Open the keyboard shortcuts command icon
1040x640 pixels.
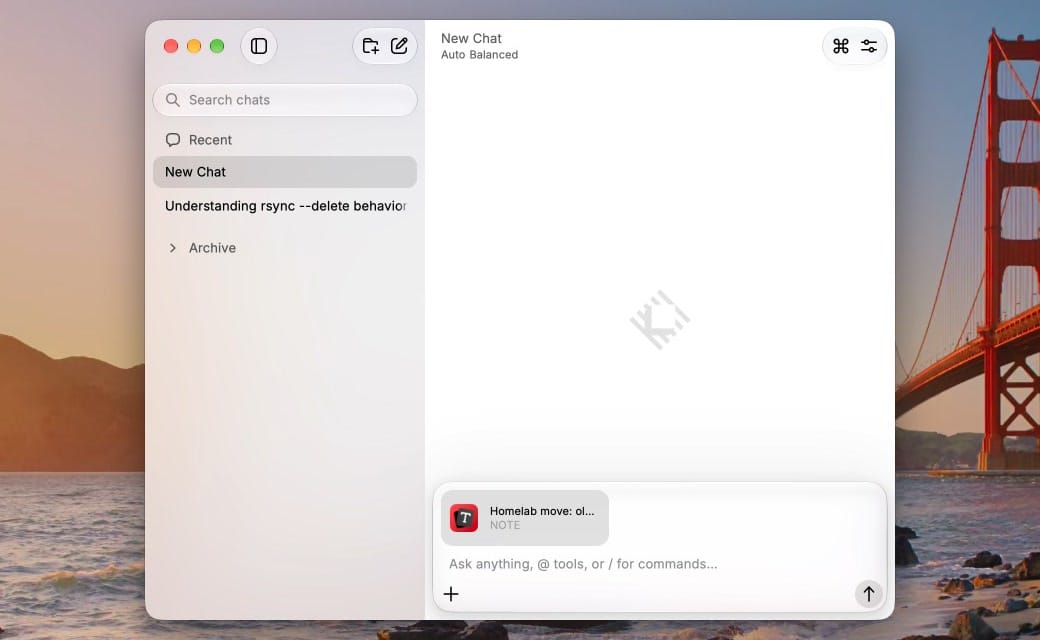point(840,46)
